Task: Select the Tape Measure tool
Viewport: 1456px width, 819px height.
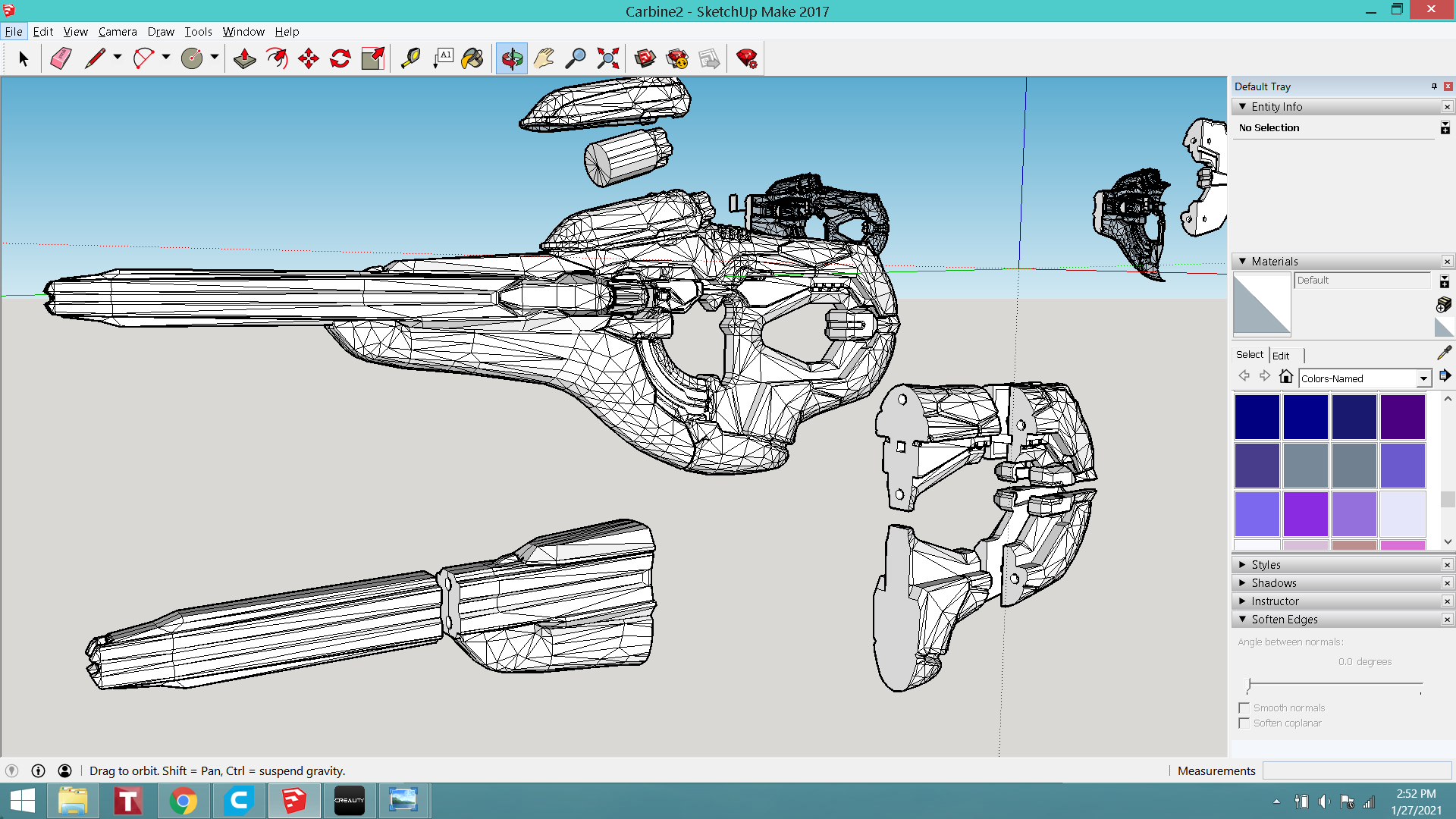Action: (x=410, y=58)
